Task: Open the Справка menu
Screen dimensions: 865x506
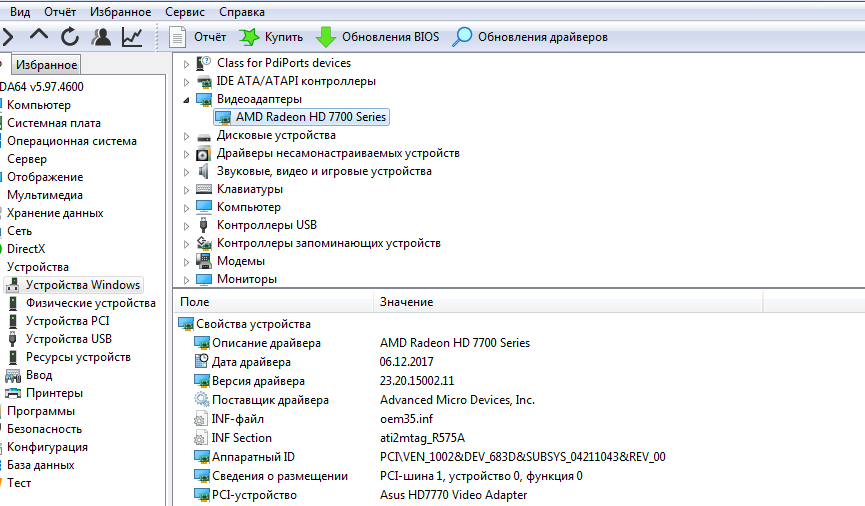Action: (x=241, y=12)
